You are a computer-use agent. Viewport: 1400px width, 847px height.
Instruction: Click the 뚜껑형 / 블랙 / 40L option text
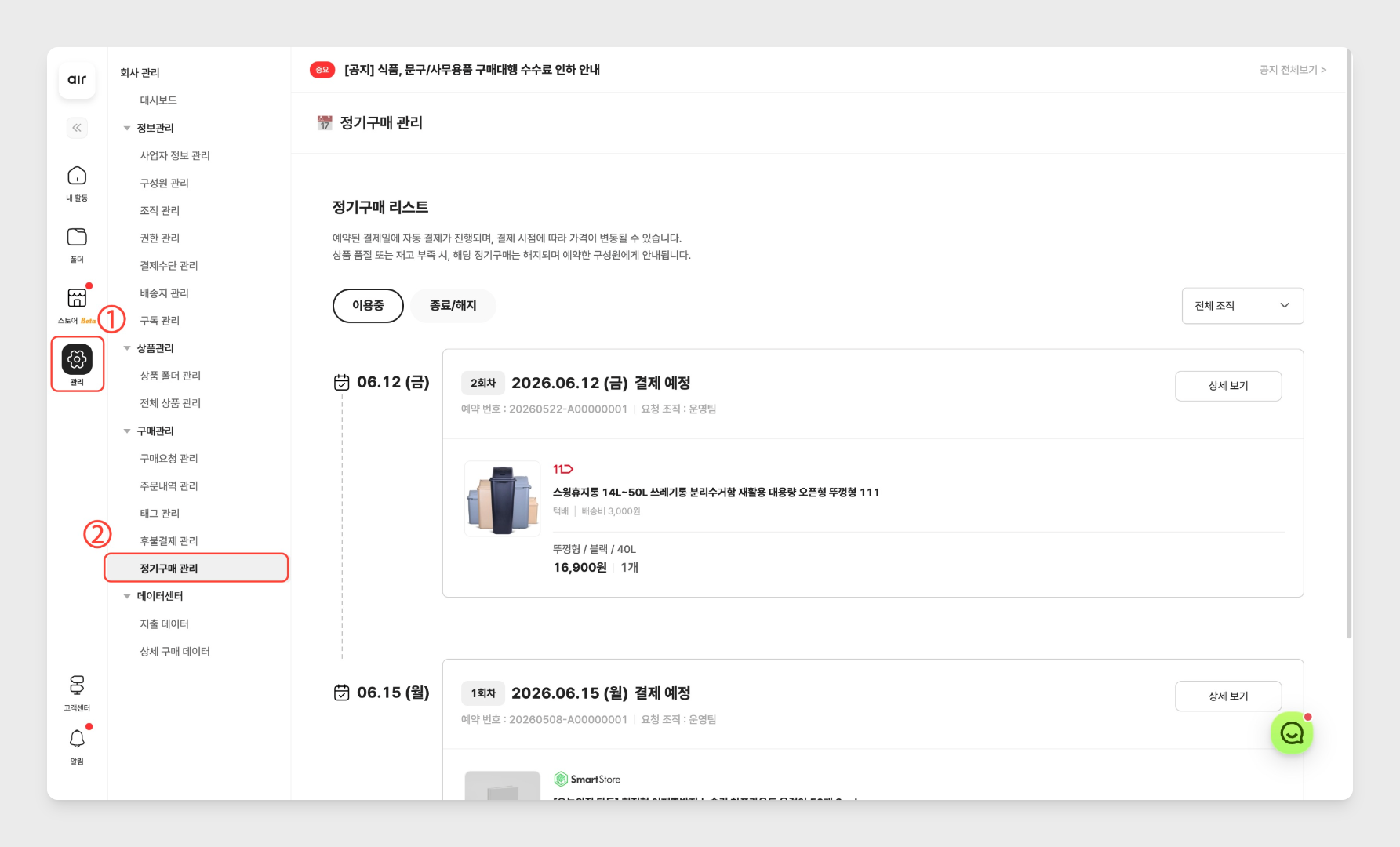pyautogui.click(x=595, y=549)
